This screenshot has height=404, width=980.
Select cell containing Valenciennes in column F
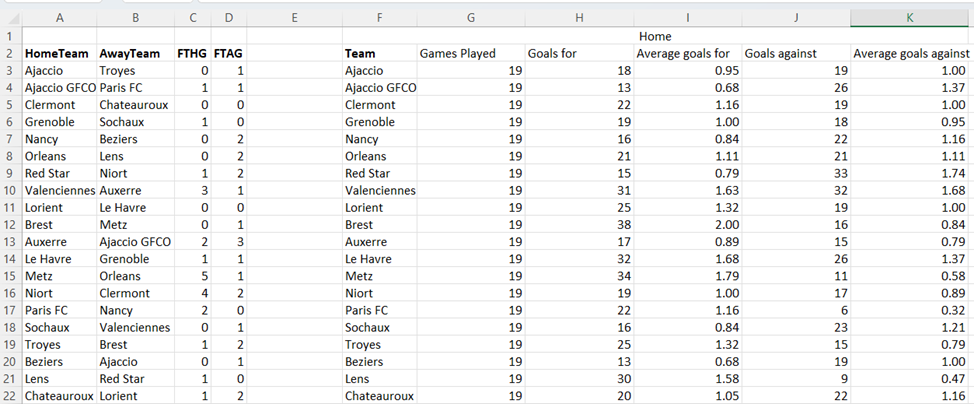(379, 191)
